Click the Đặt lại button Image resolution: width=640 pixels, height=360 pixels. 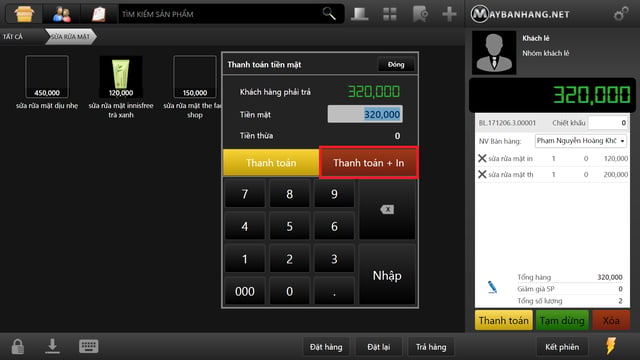[378, 347]
